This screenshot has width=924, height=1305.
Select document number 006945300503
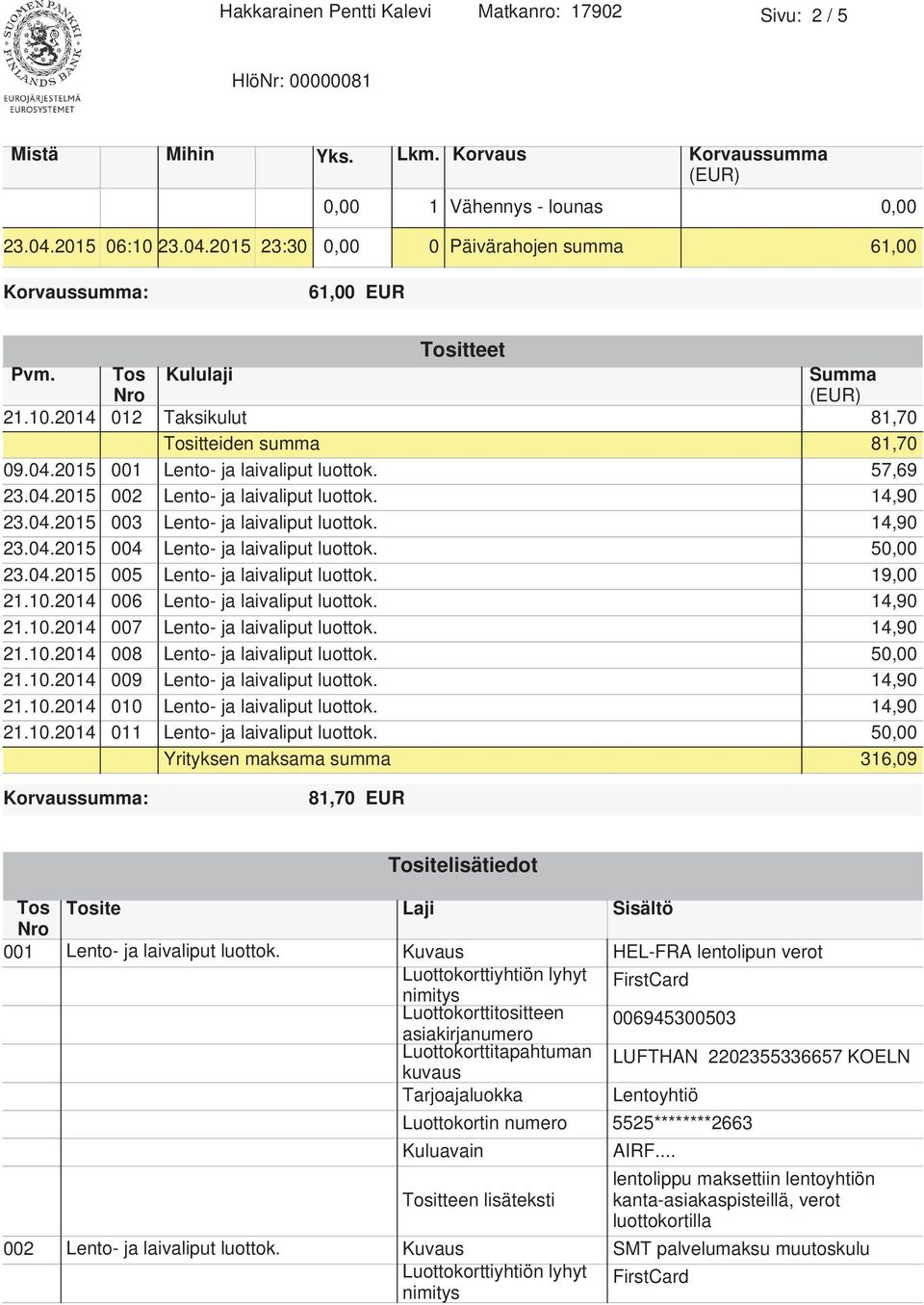[x=674, y=1018]
